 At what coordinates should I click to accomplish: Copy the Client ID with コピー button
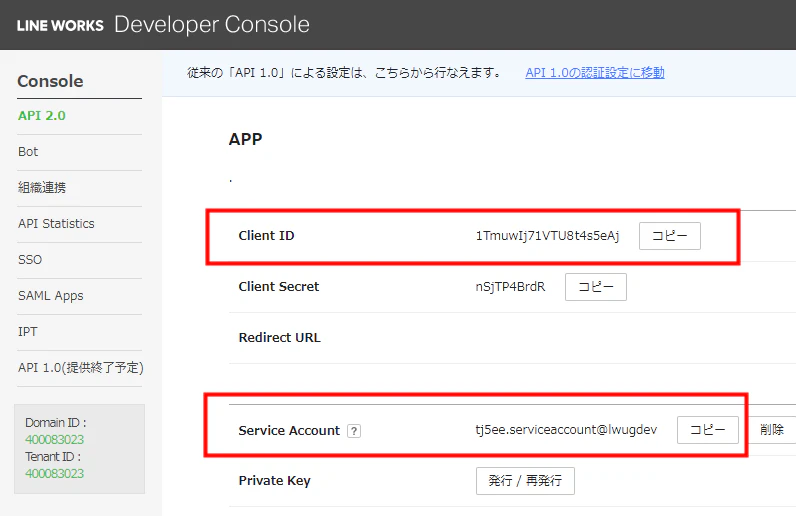point(670,236)
